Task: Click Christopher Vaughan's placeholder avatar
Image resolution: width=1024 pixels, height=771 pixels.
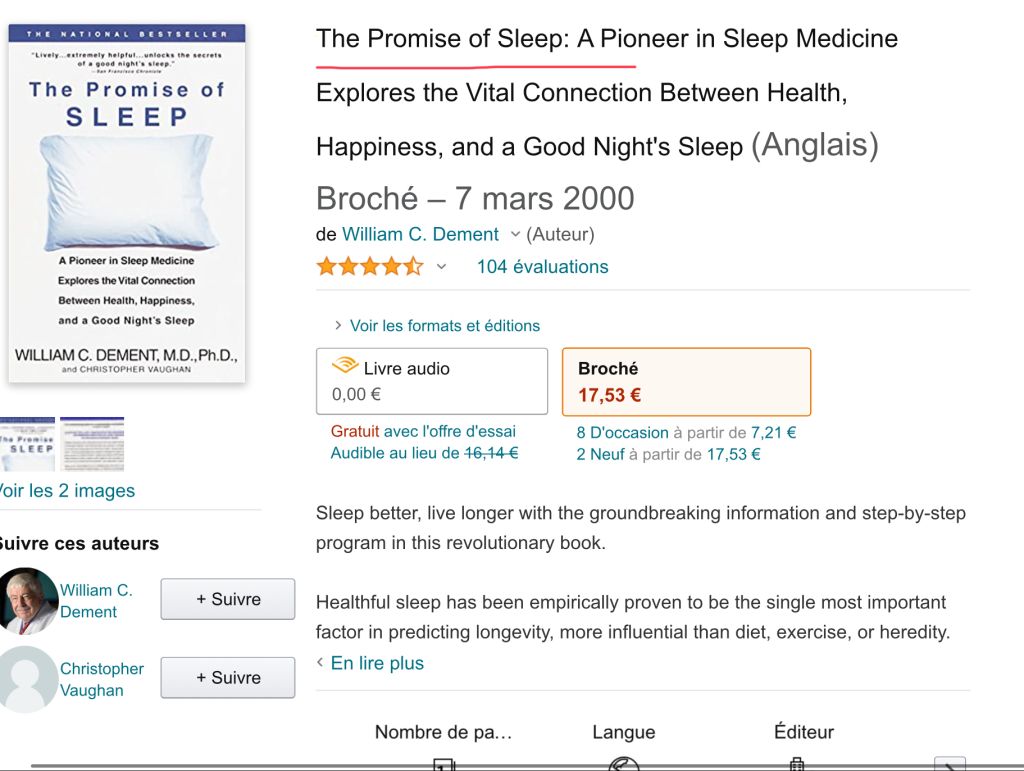Action: point(27,679)
